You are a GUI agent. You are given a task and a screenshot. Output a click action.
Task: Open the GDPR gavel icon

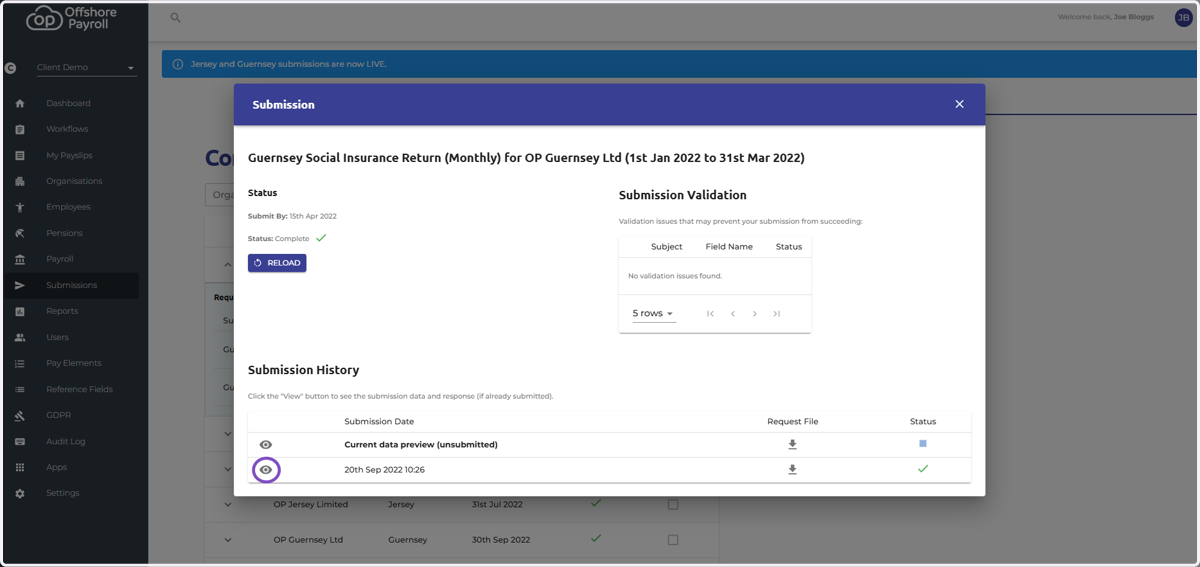click(x=20, y=415)
